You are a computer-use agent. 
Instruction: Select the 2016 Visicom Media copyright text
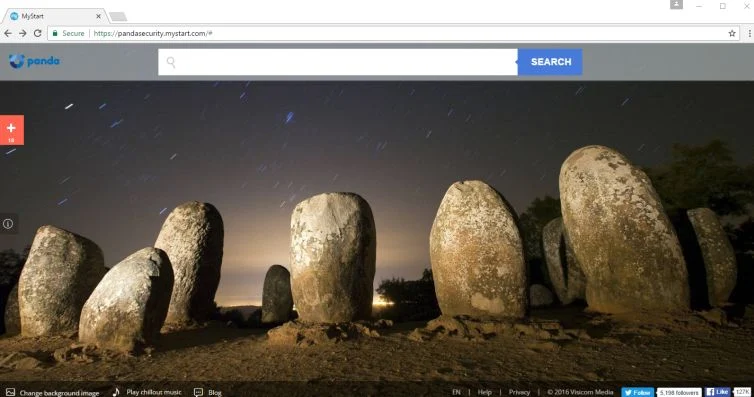[580, 392]
